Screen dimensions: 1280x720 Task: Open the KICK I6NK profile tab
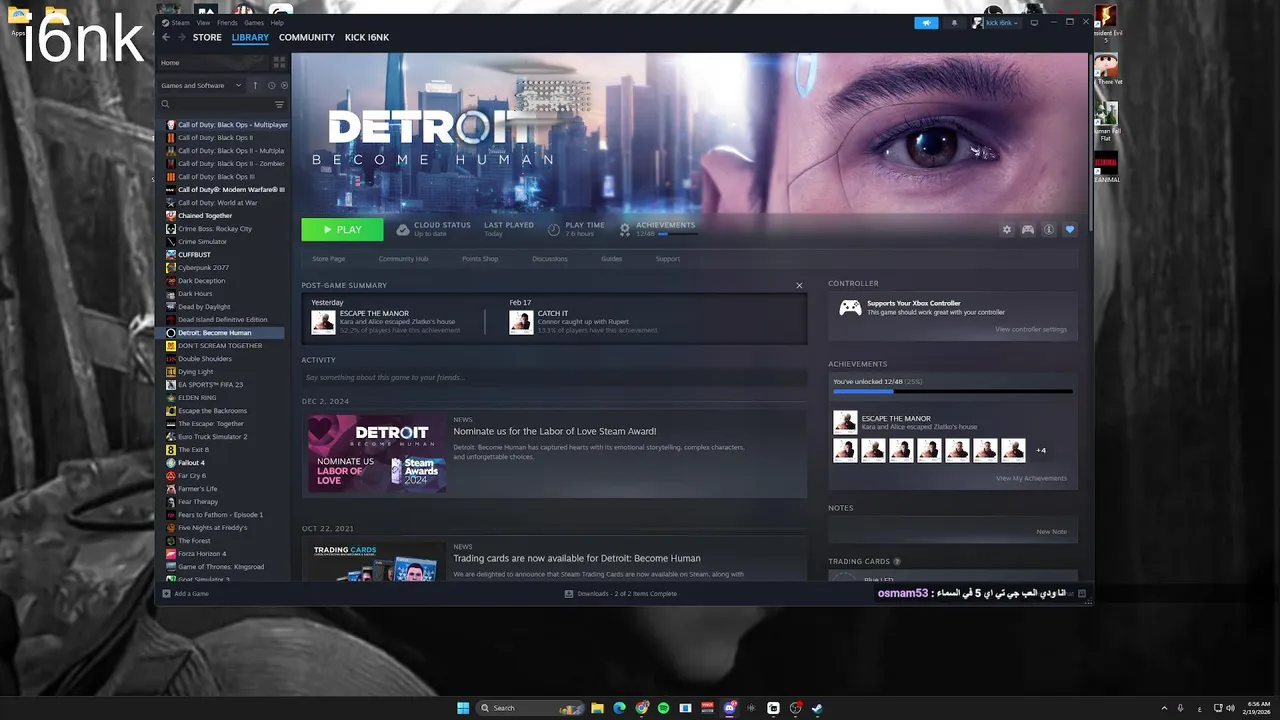[x=367, y=37]
